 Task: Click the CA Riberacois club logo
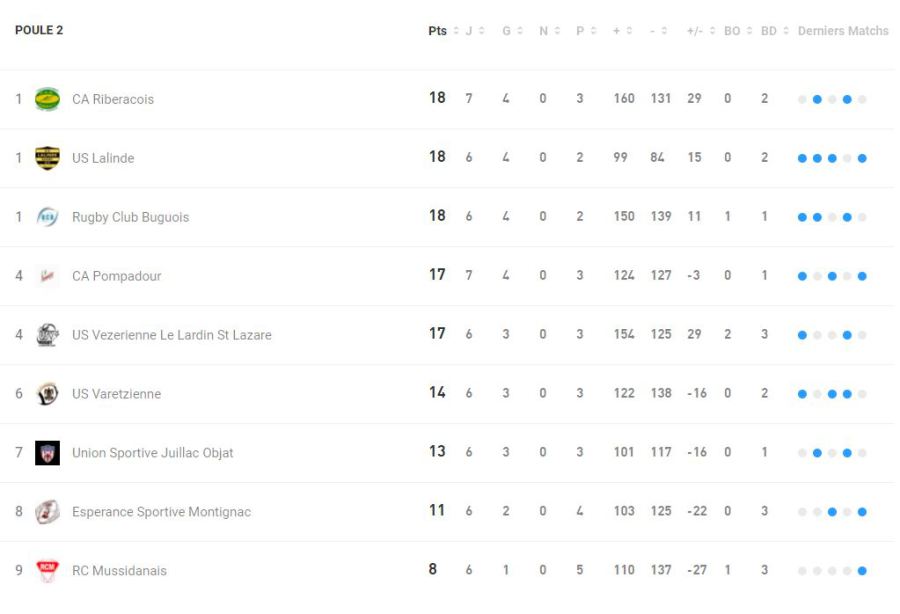[x=47, y=99]
